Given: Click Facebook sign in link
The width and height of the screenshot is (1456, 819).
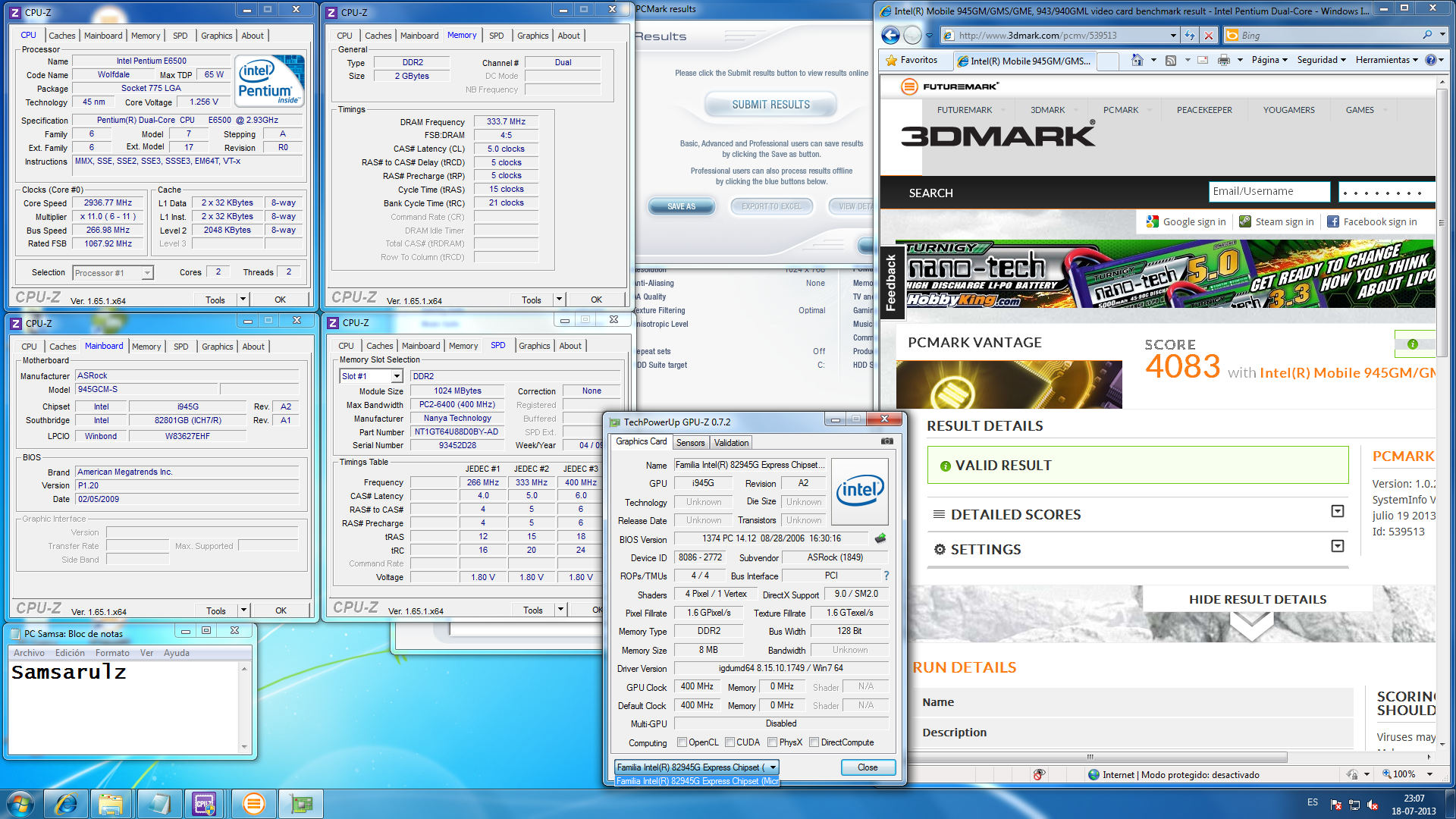Looking at the screenshot, I should pyautogui.click(x=1372, y=221).
